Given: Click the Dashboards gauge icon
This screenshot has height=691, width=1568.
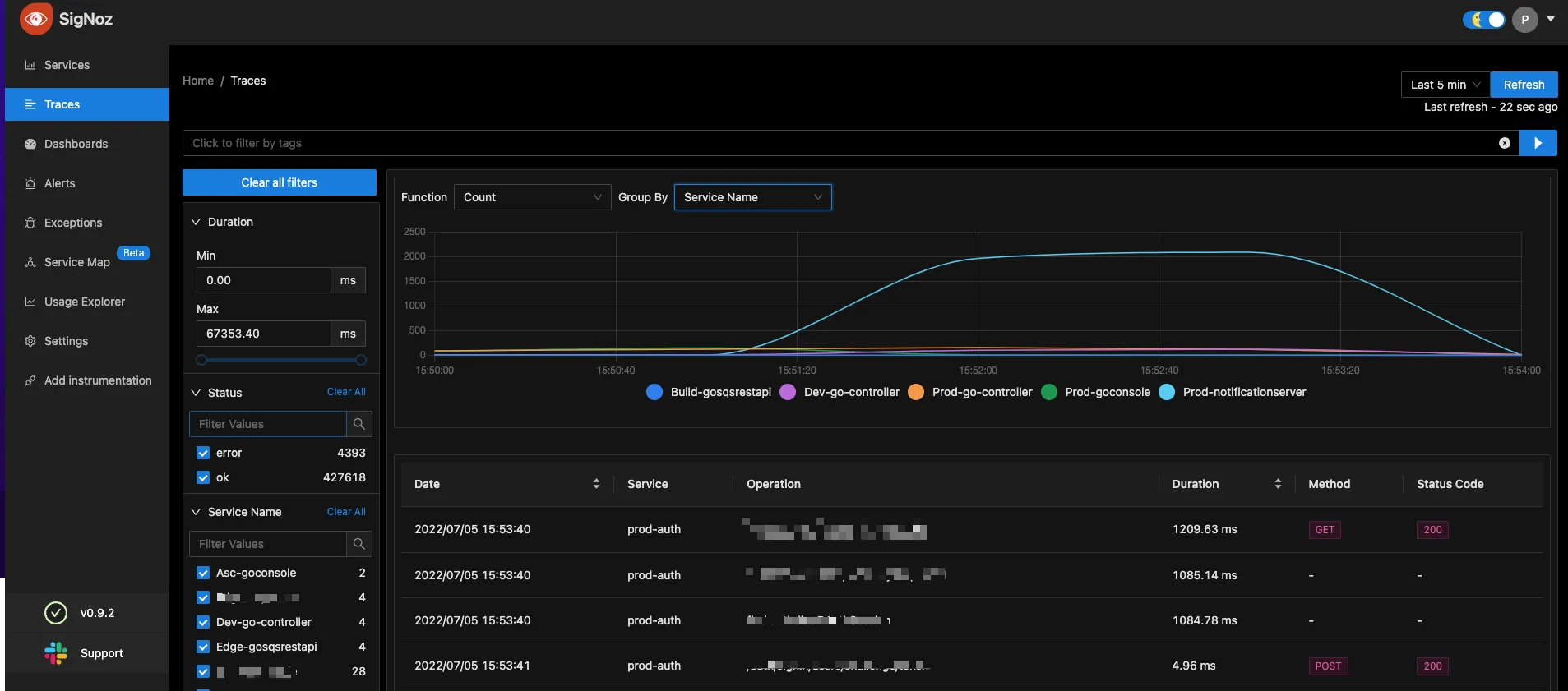Looking at the screenshot, I should point(30,144).
